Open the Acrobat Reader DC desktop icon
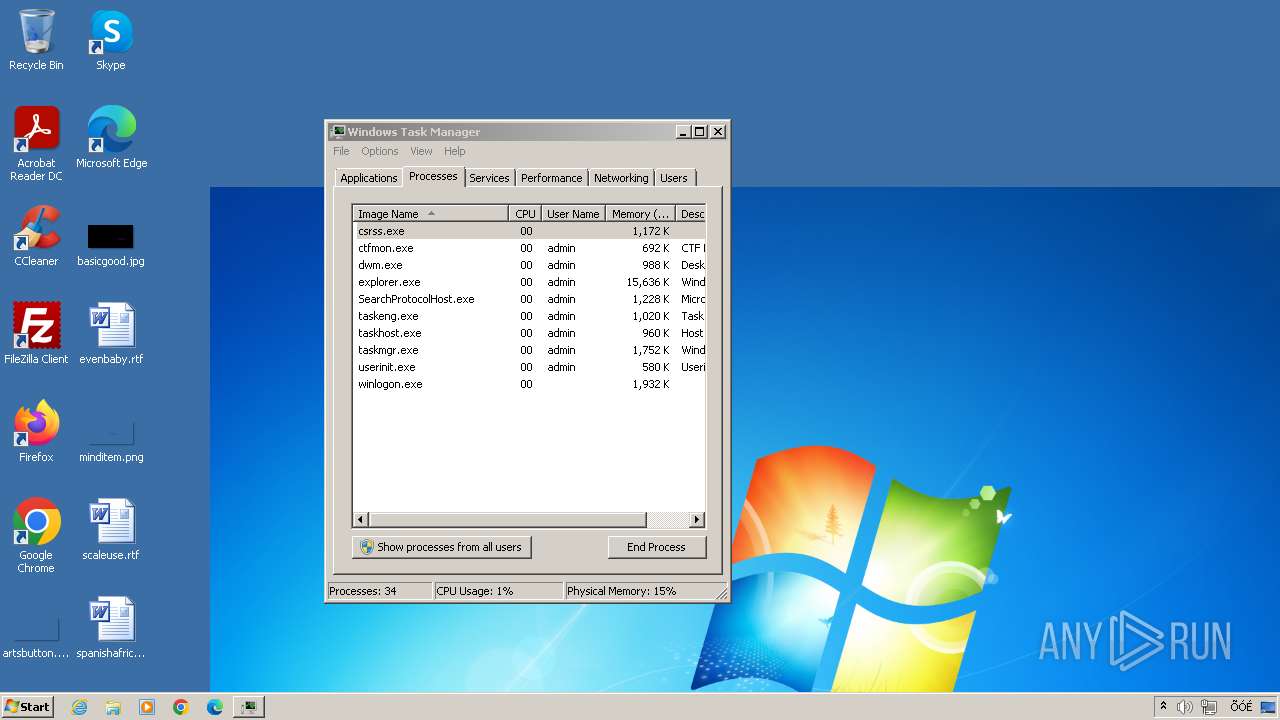Image resolution: width=1280 pixels, height=720 pixels. pos(36,144)
